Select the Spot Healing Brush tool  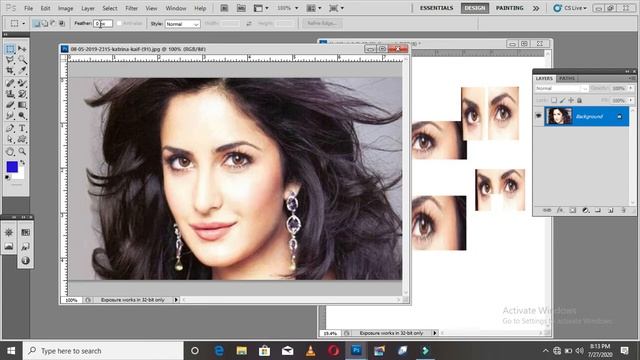point(10,83)
